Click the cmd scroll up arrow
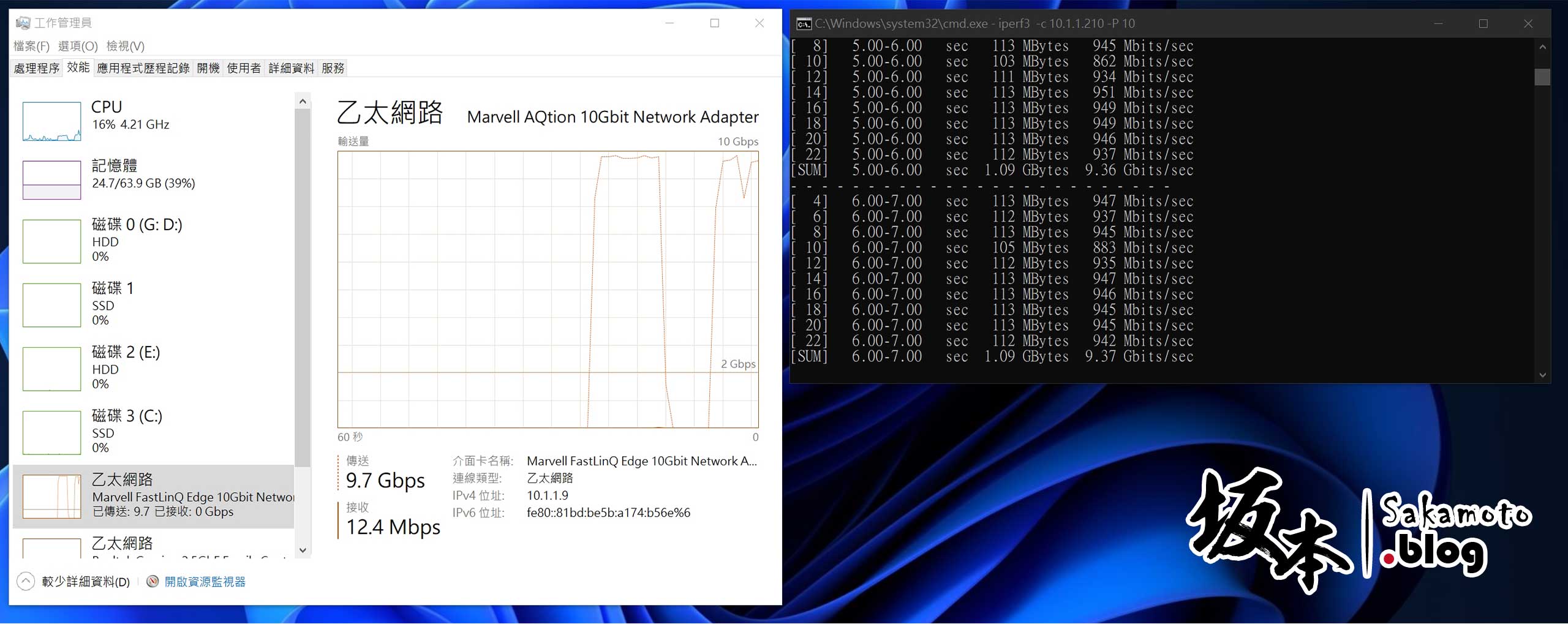This screenshot has width=1568, height=624. (1542, 47)
